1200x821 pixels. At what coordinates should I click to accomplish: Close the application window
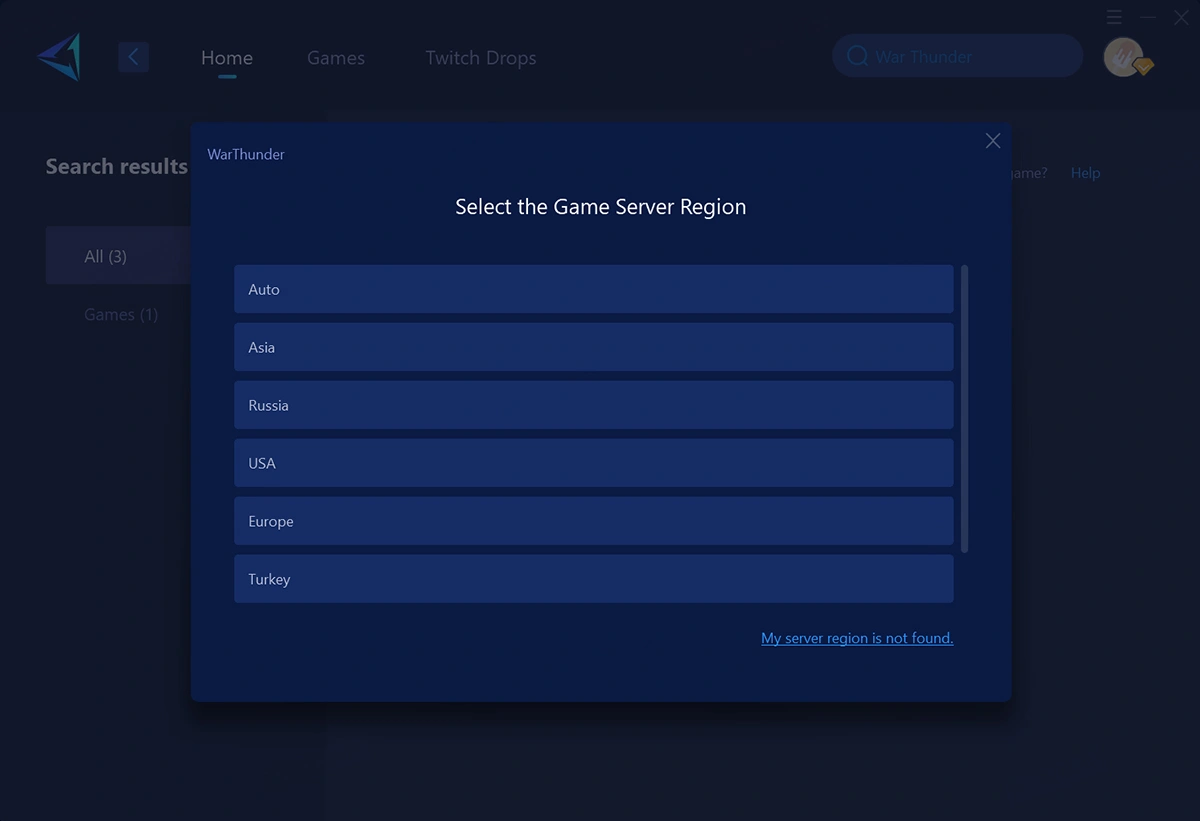pos(1181,18)
